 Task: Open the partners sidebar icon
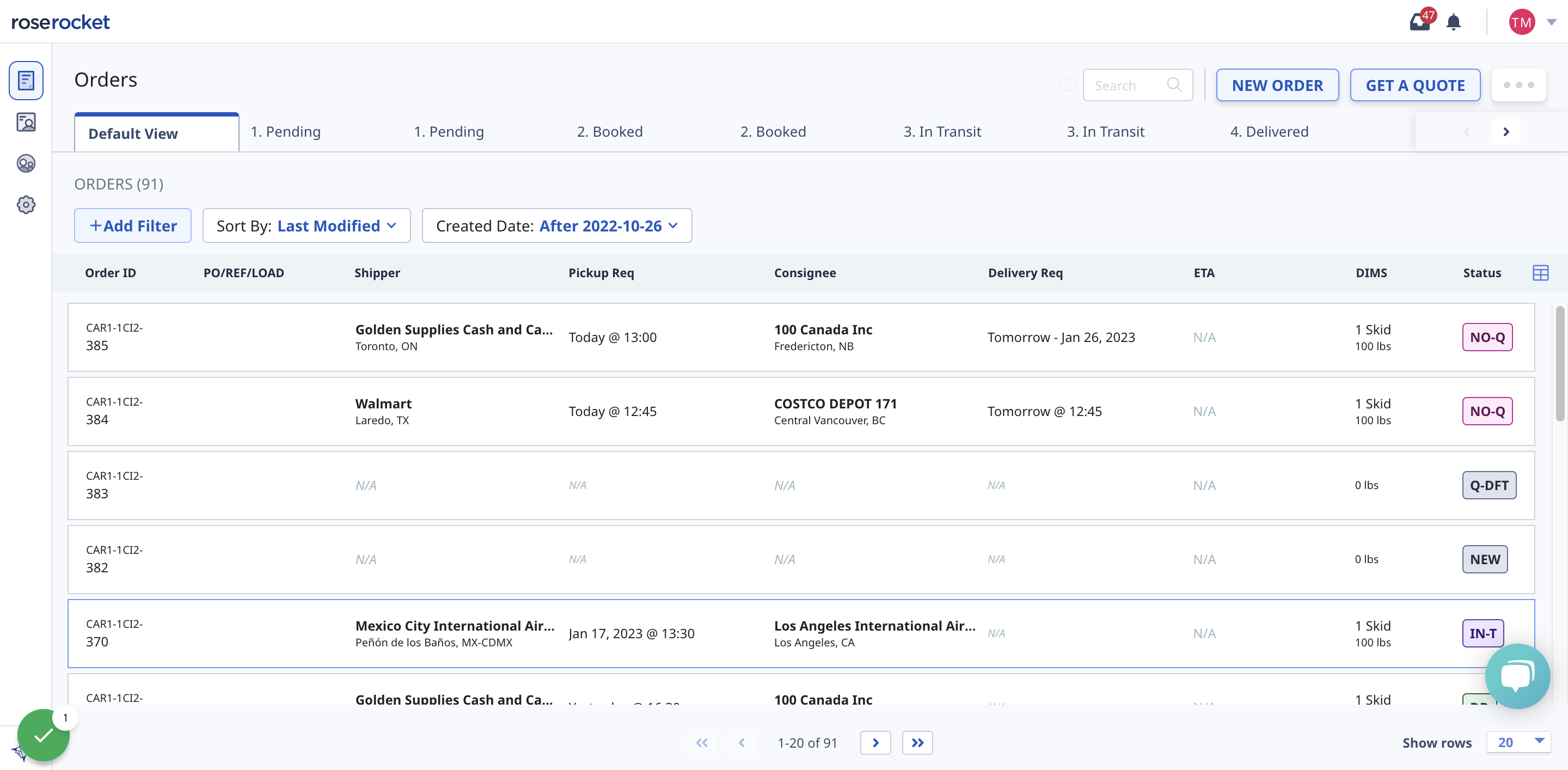[26, 164]
